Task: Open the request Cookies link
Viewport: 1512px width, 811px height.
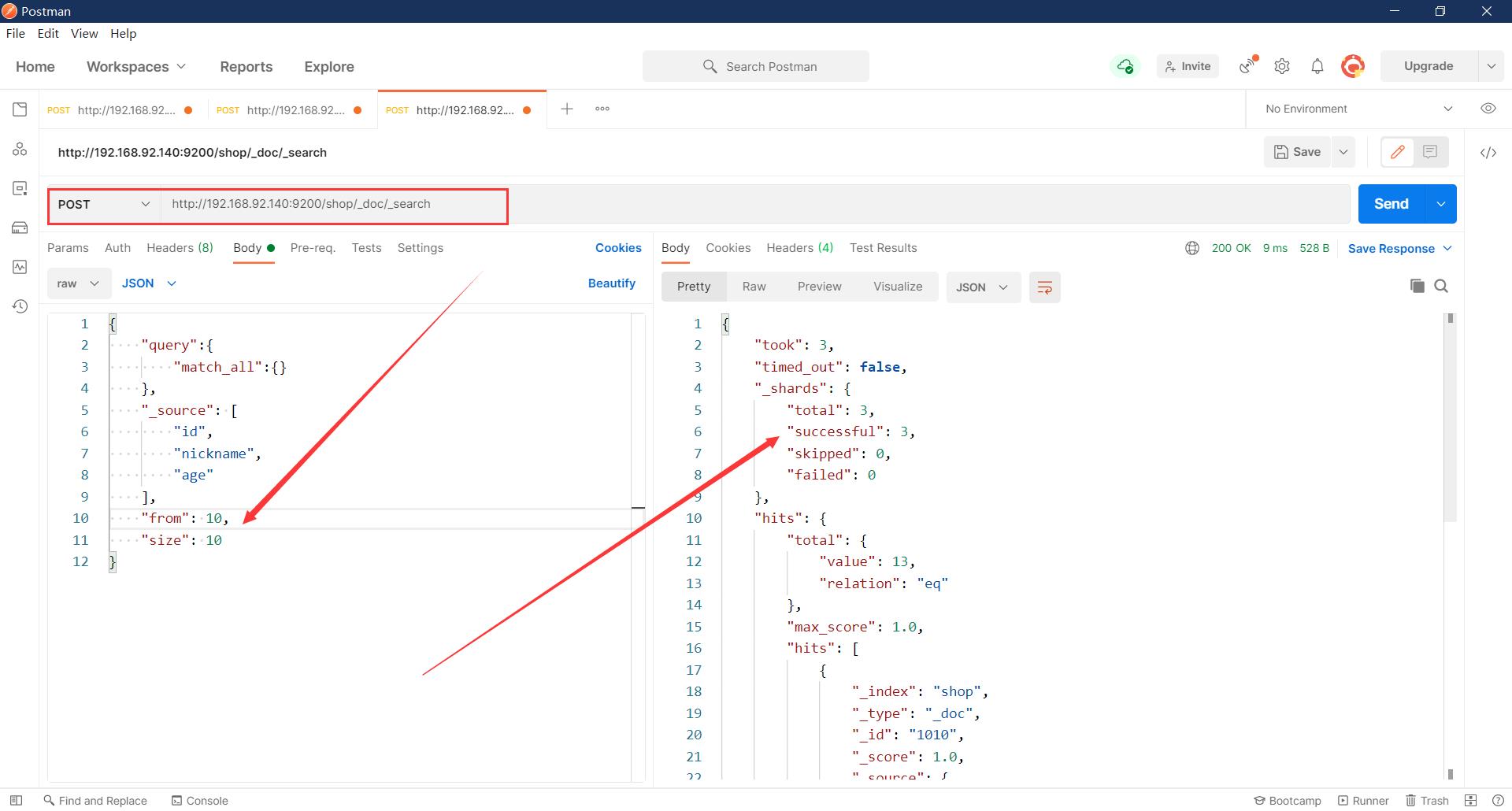Action: pyautogui.click(x=618, y=248)
